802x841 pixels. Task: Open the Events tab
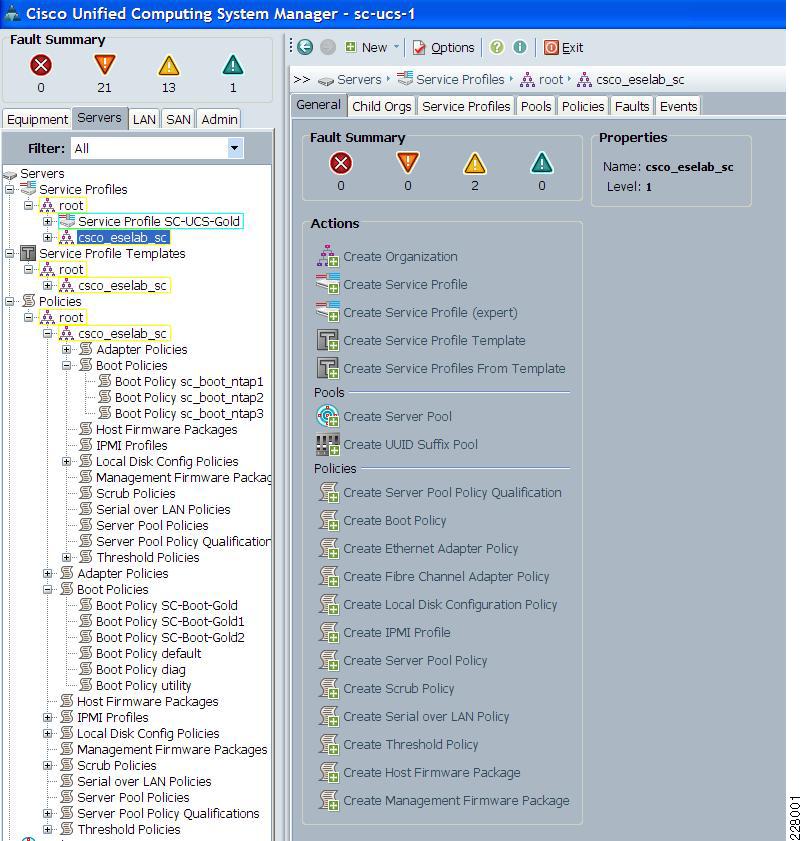click(x=679, y=106)
